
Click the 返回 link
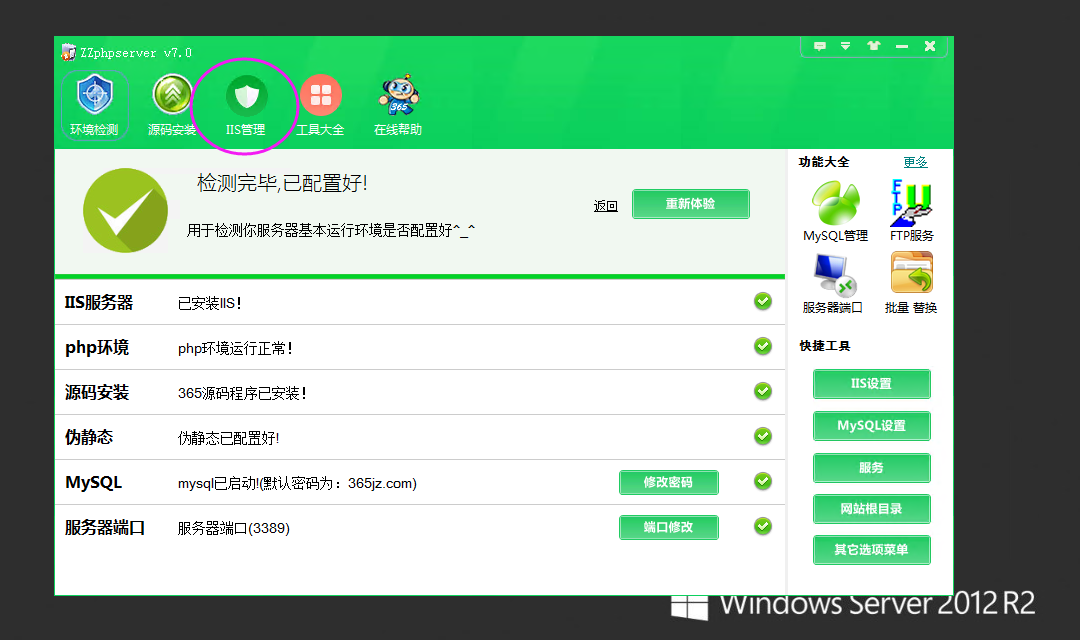click(606, 206)
